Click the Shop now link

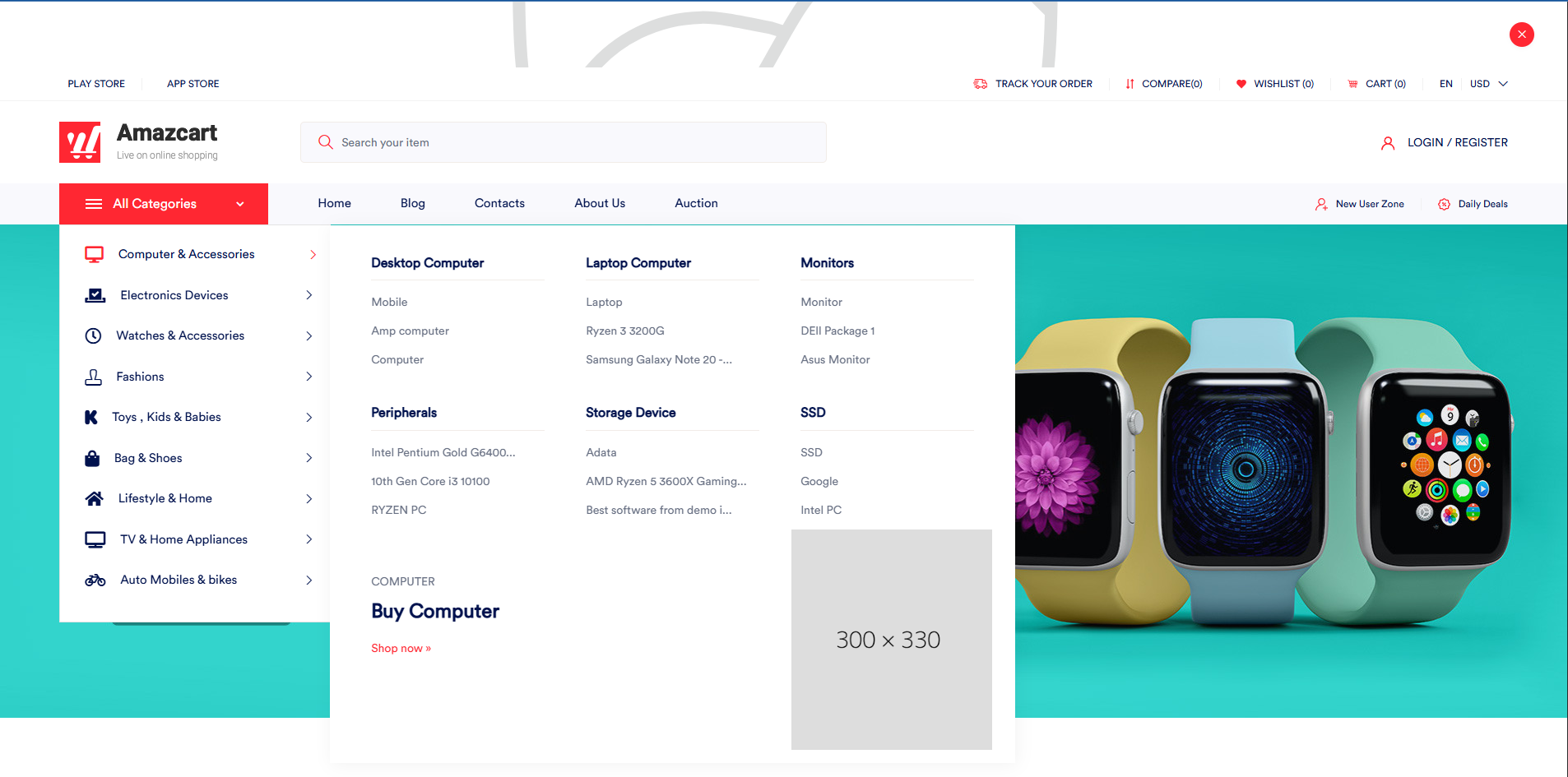(x=401, y=648)
